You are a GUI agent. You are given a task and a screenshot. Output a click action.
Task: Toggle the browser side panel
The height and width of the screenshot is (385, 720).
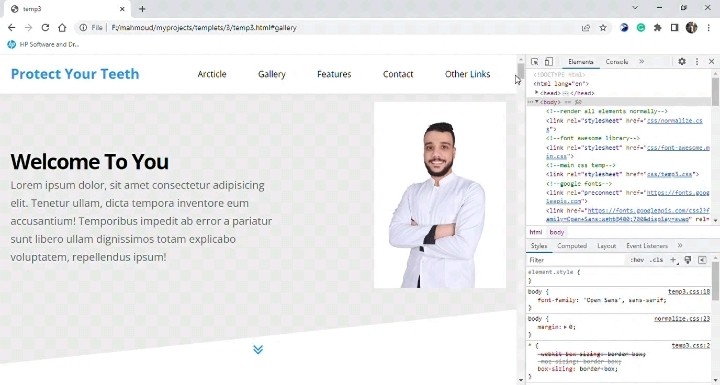click(675, 28)
